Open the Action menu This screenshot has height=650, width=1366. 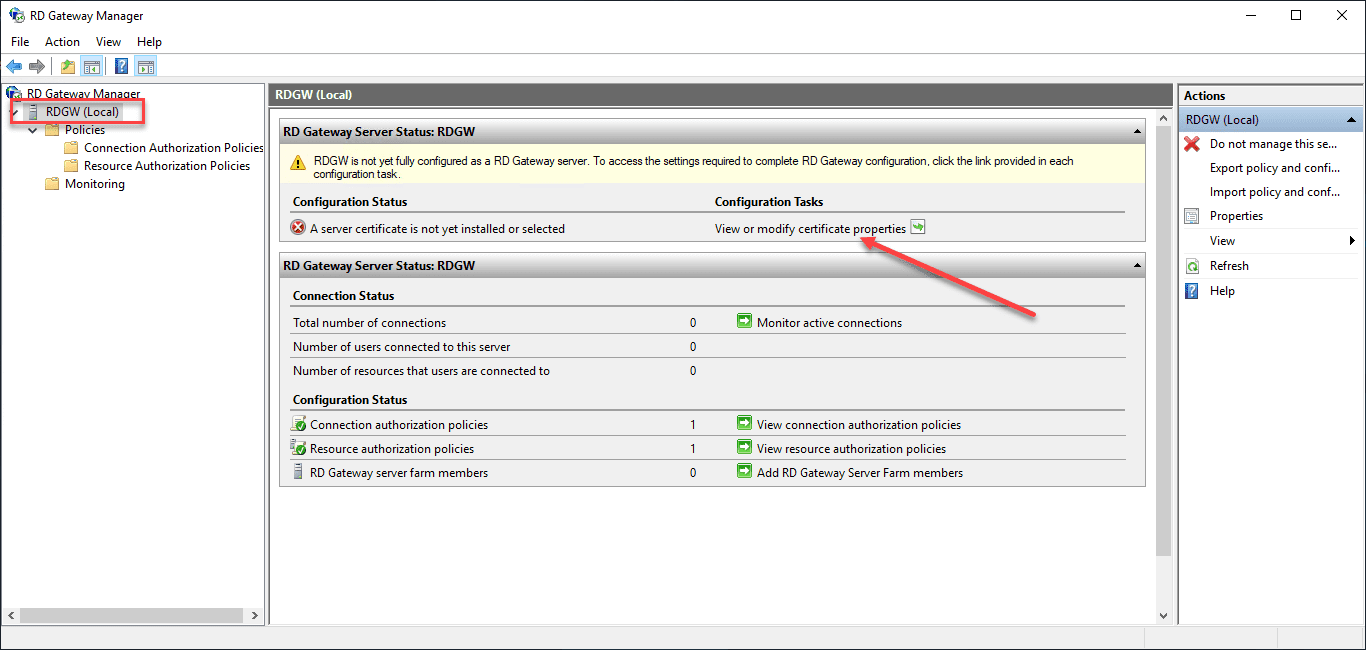[x=62, y=42]
